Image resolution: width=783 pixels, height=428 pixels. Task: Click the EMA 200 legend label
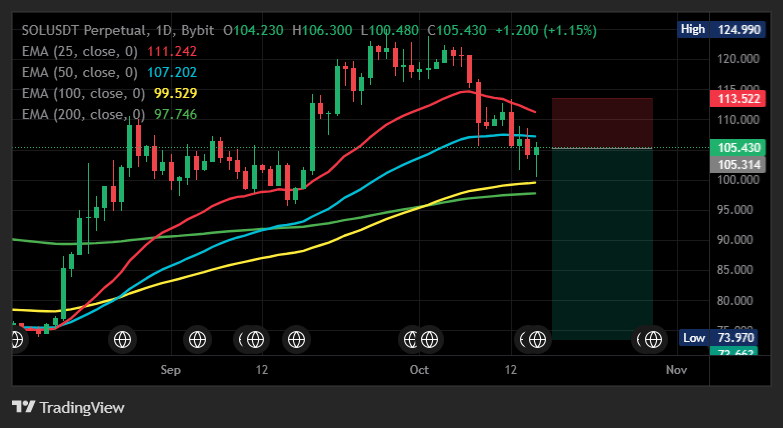point(83,114)
